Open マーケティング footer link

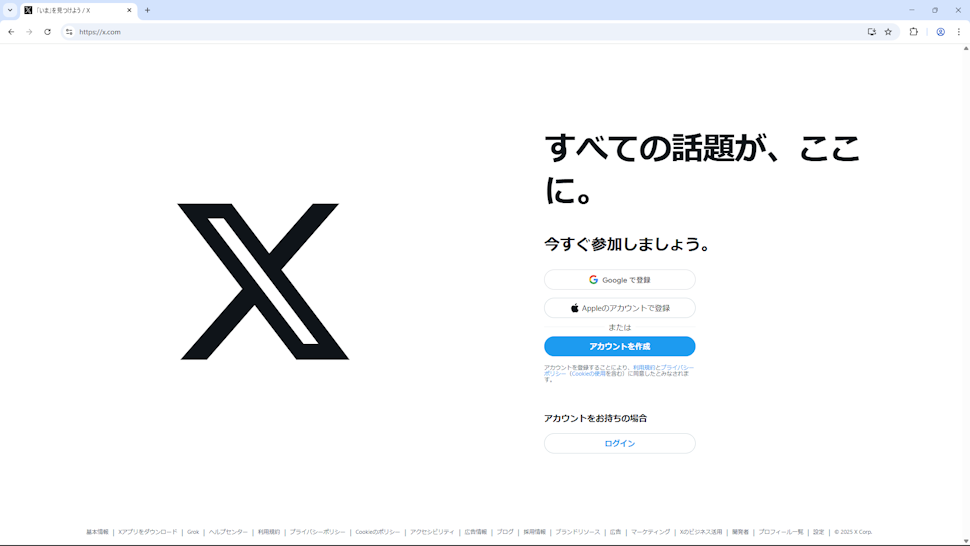point(651,532)
